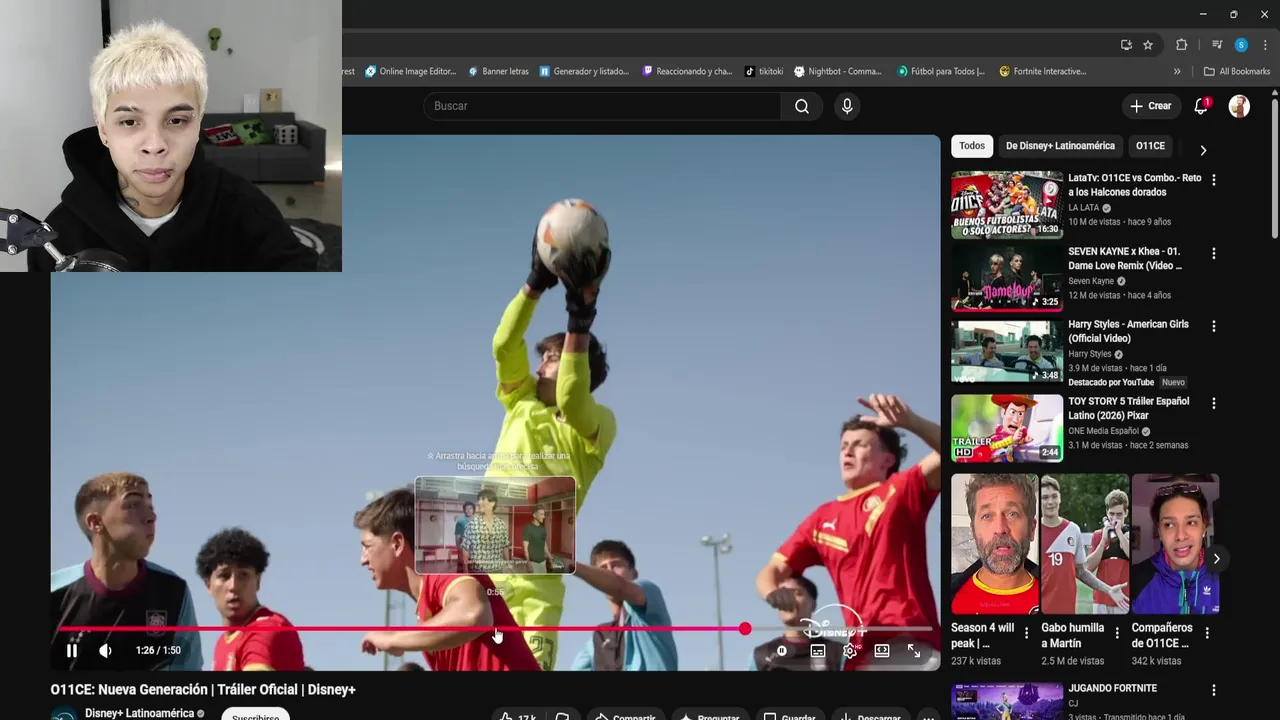Open Harry Styles American Girls video
This screenshot has height=720, width=1280.
coord(1128,331)
